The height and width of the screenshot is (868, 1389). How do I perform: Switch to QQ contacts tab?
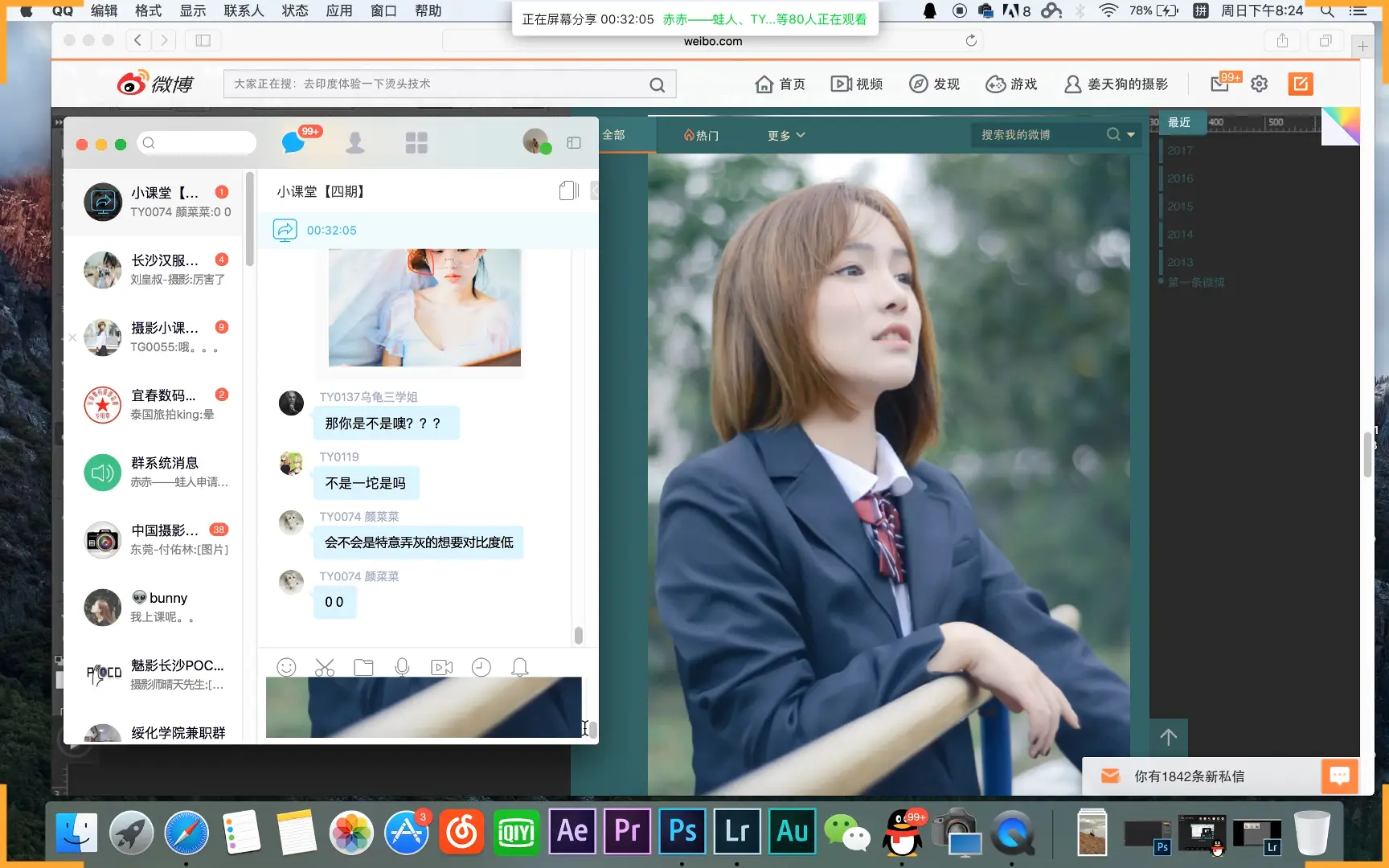[354, 143]
